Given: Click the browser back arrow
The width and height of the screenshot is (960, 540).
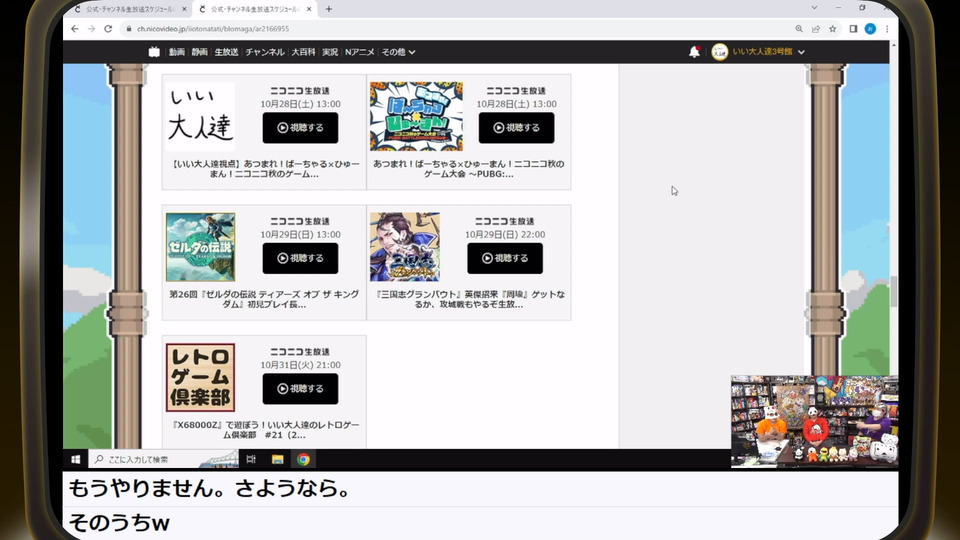Looking at the screenshot, I should tap(75, 29).
